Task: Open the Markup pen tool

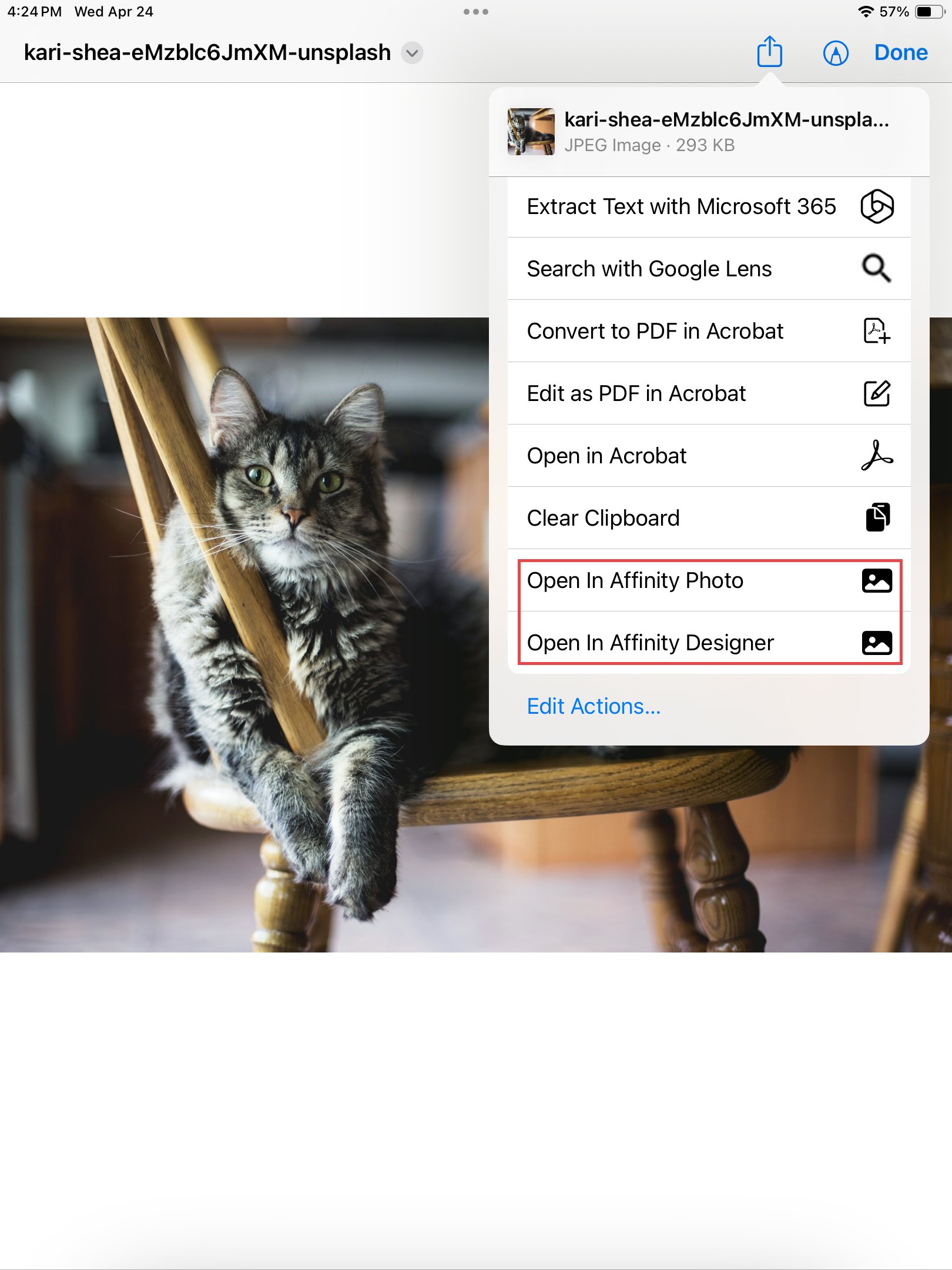Action: (x=836, y=53)
